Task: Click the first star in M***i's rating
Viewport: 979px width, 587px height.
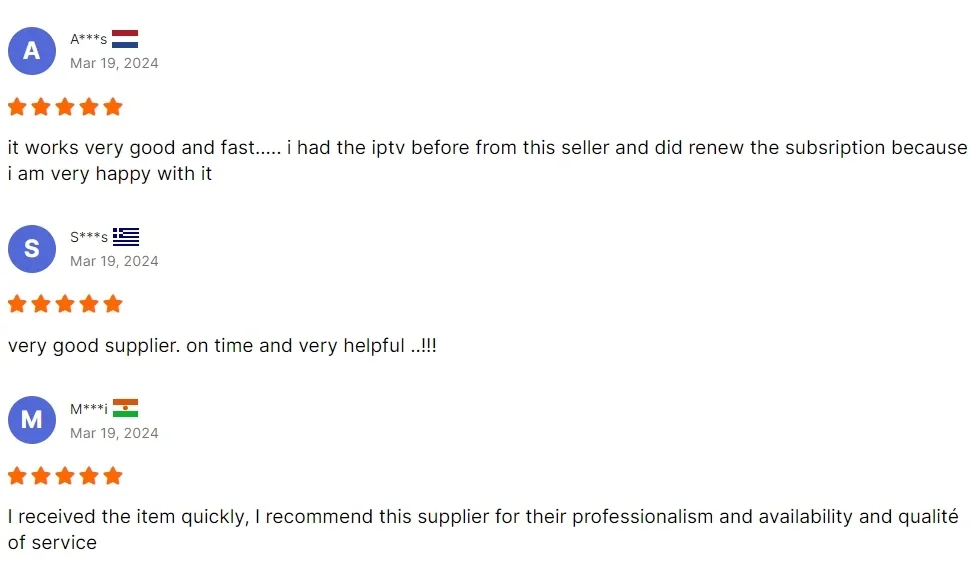Action: pos(17,476)
